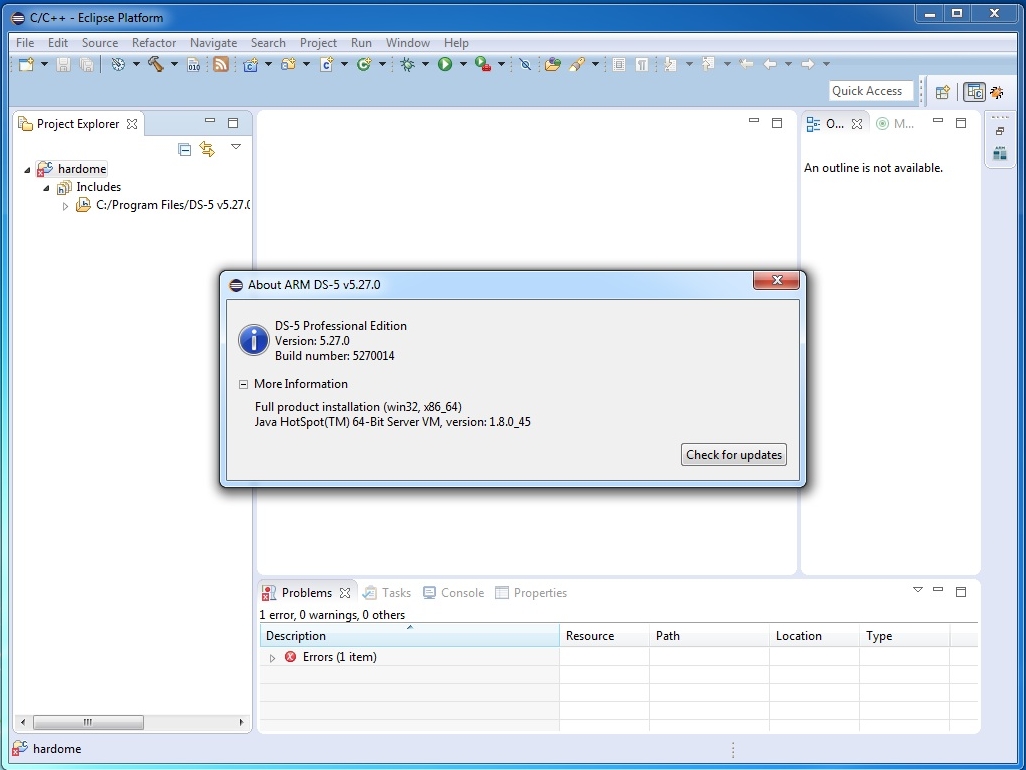Open the Search menu
The height and width of the screenshot is (770, 1026).
[x=268, y=43]
